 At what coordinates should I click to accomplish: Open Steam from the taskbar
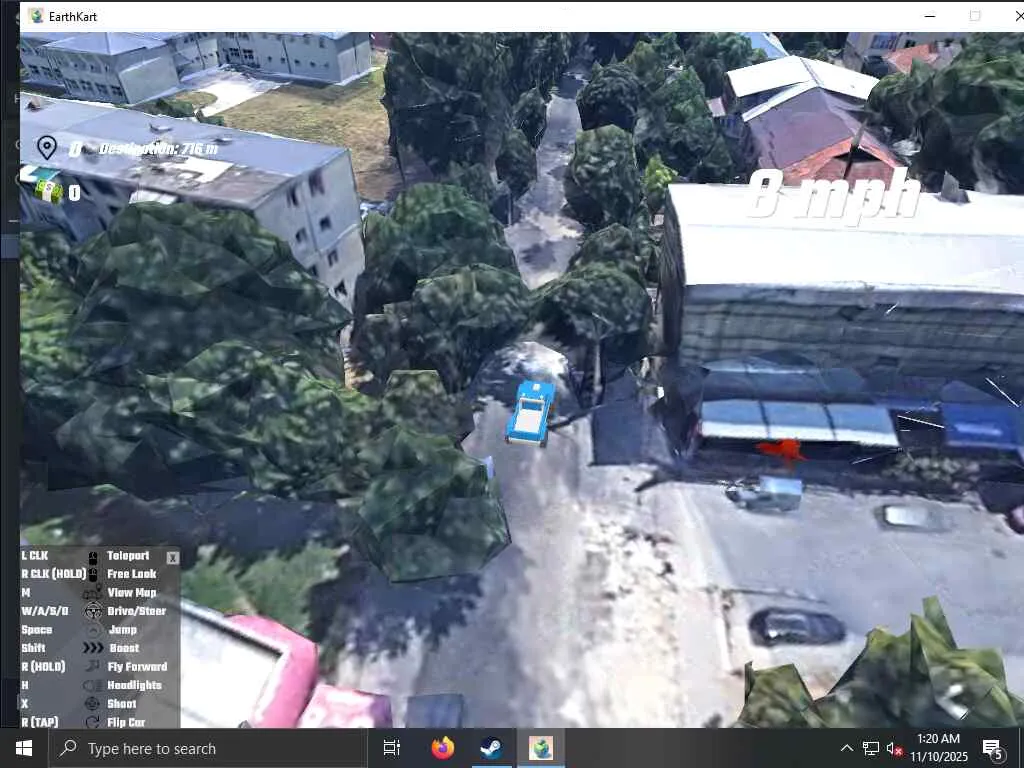tap(491, 748)
